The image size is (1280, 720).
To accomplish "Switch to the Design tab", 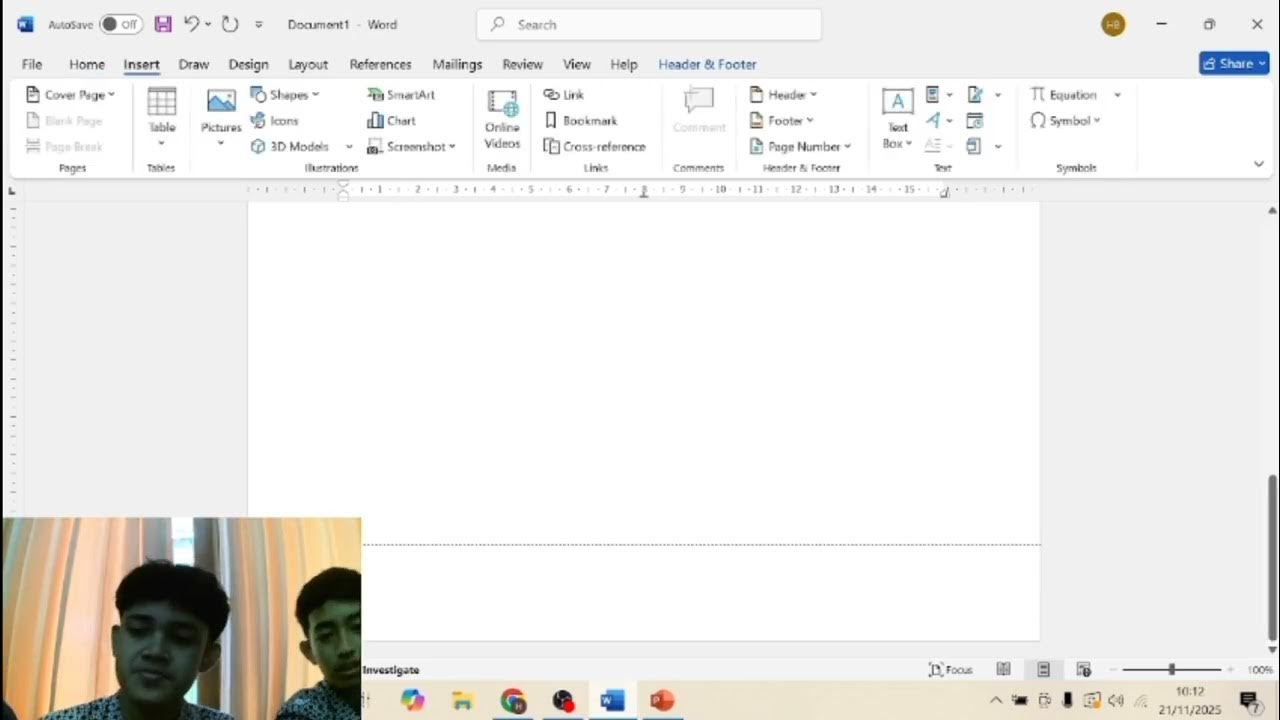I will tap(248, 64).
